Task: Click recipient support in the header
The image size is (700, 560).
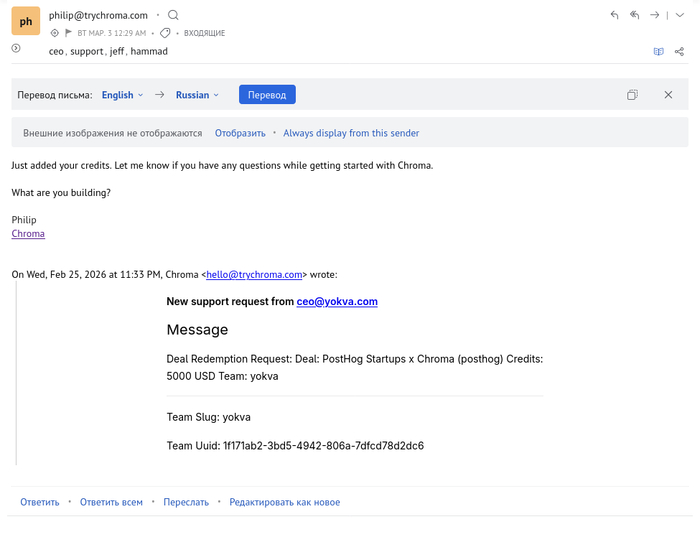Action: (87, 51)
